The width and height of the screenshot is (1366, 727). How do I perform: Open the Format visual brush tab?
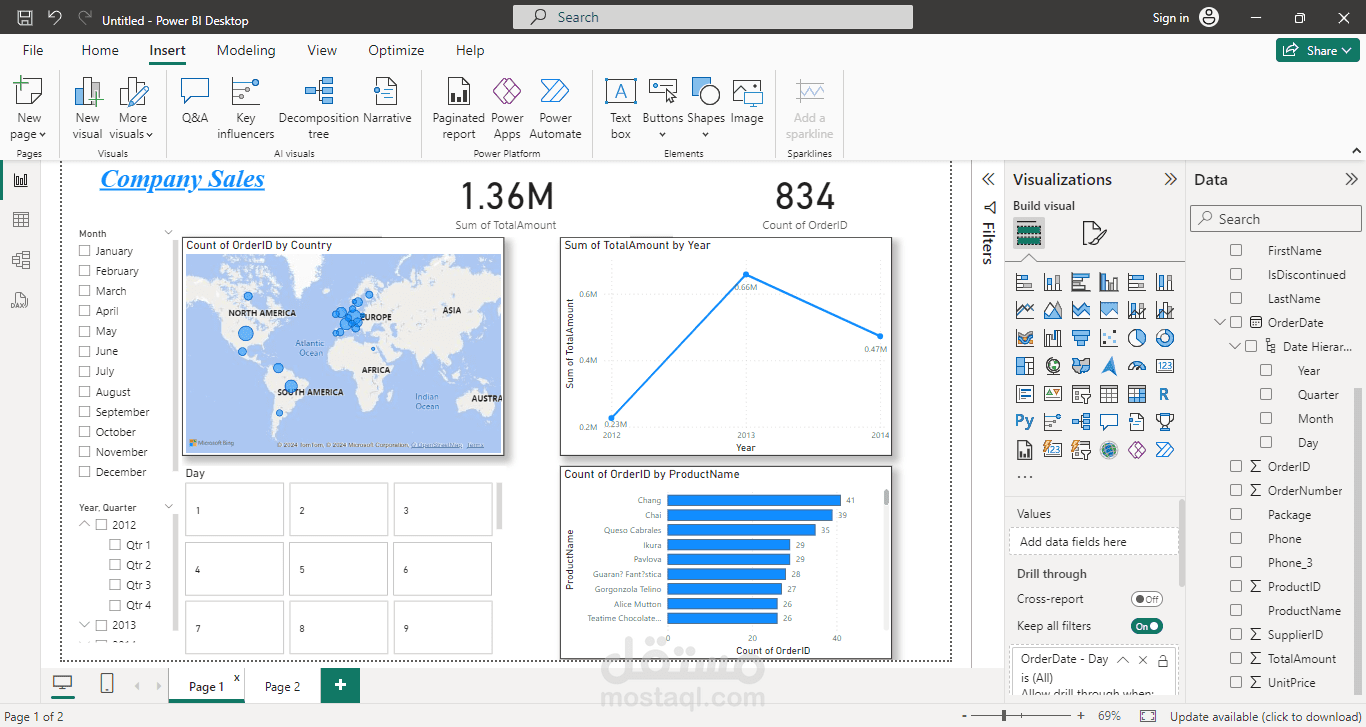pos(1094,234)
